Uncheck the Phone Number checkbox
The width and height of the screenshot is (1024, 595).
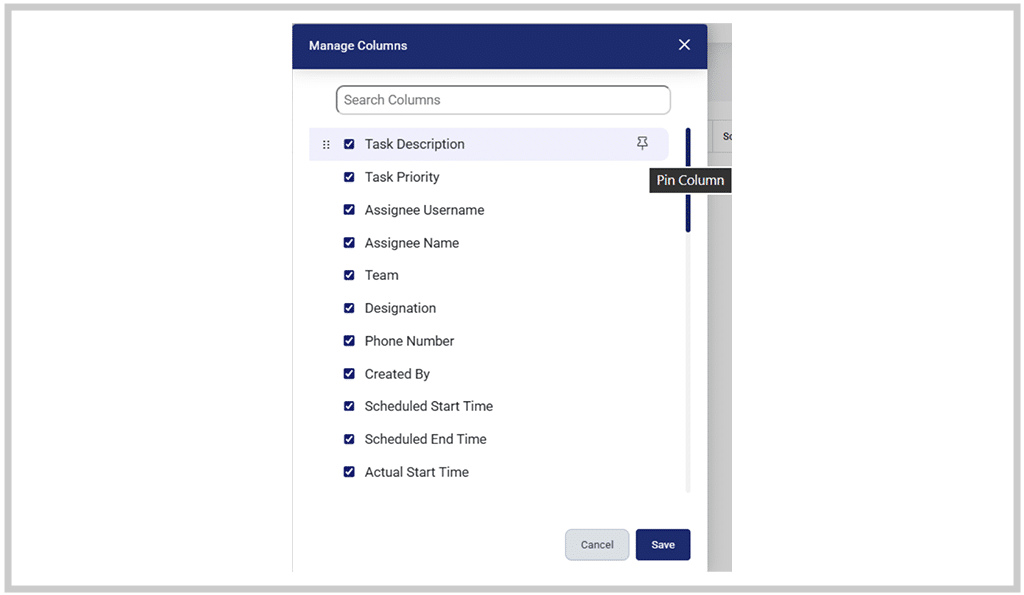click(x=349, y=340)
